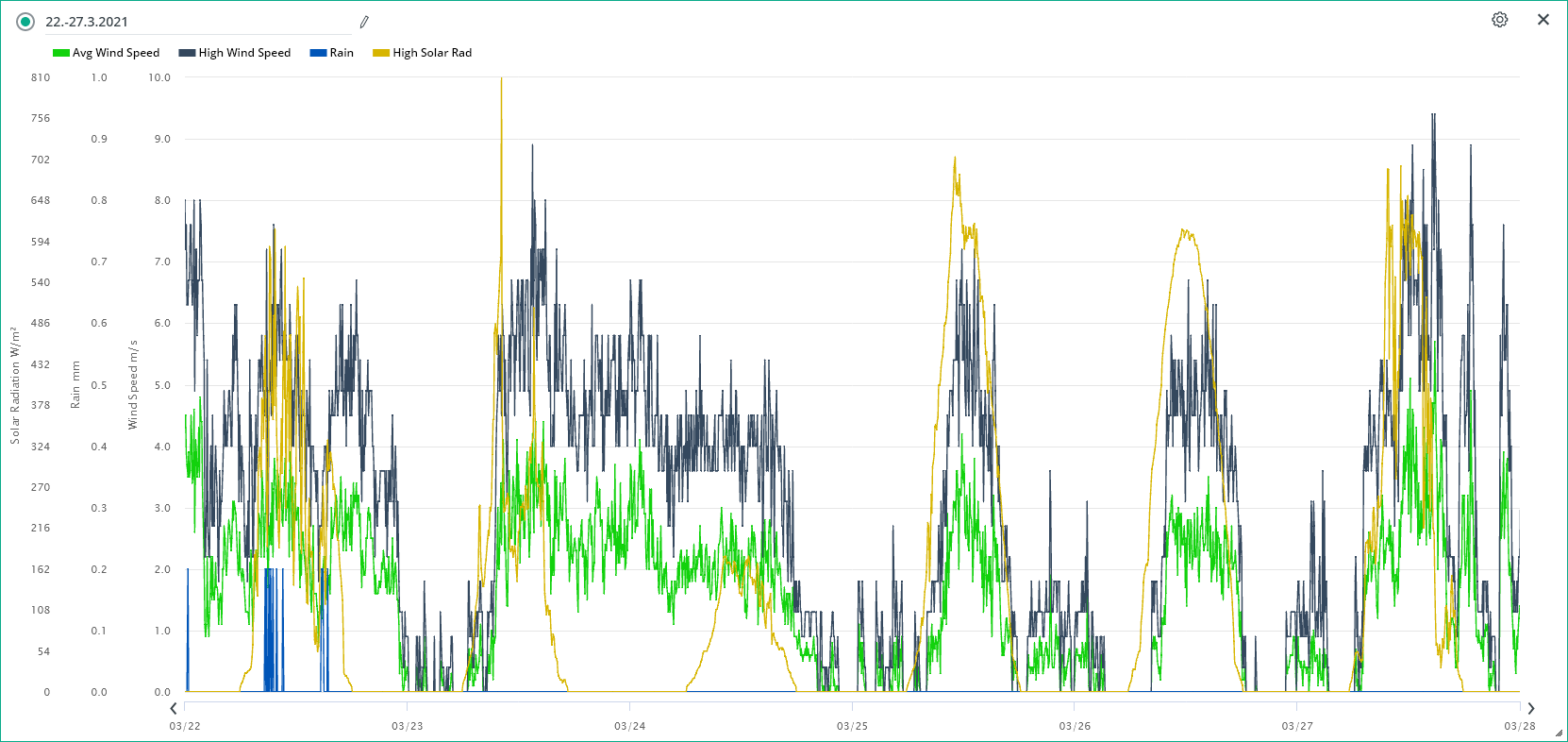Click the green circular icon beside the title
Image resolution: width=1568 pixels, height=742 pixels.
(x=25, y=22)
